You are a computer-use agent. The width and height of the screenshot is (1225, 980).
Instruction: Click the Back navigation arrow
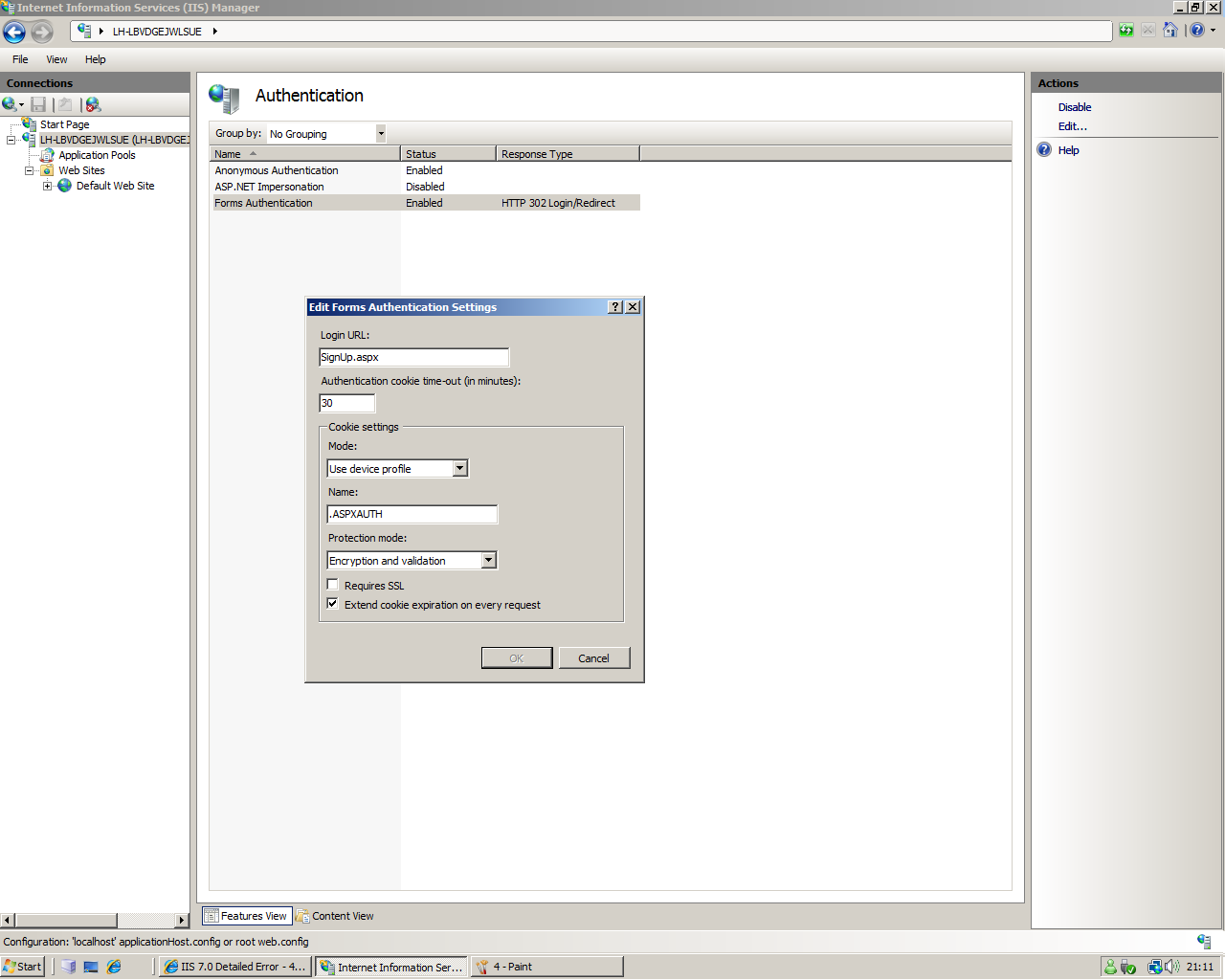point(14,33)
